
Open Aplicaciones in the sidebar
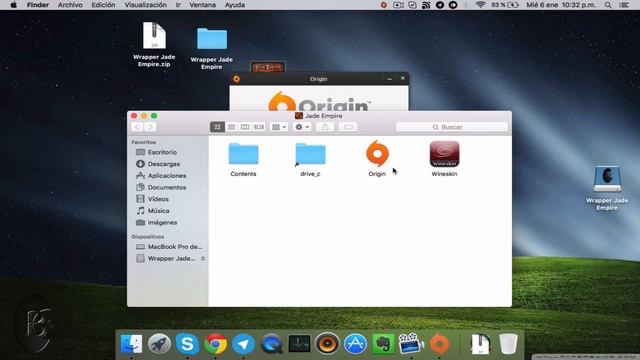(167, 176)
